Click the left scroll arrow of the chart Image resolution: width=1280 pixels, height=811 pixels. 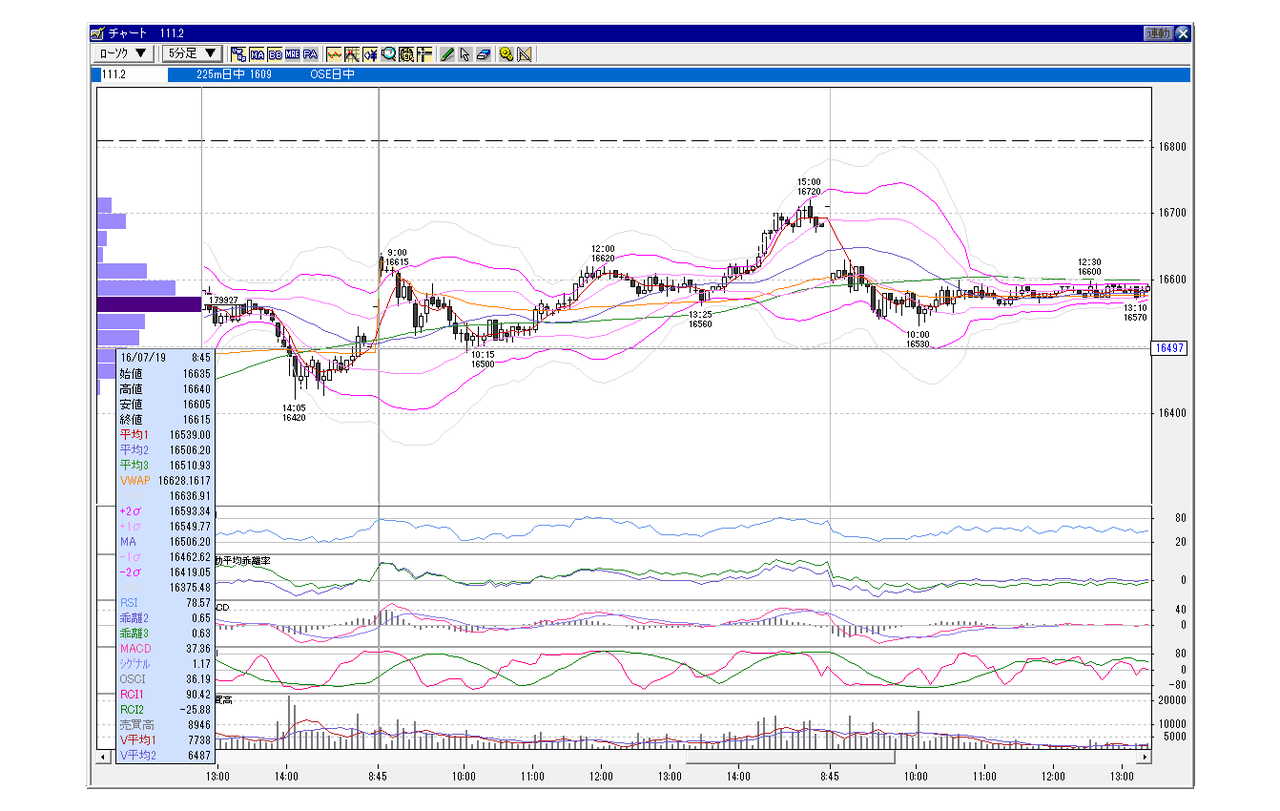102,757
